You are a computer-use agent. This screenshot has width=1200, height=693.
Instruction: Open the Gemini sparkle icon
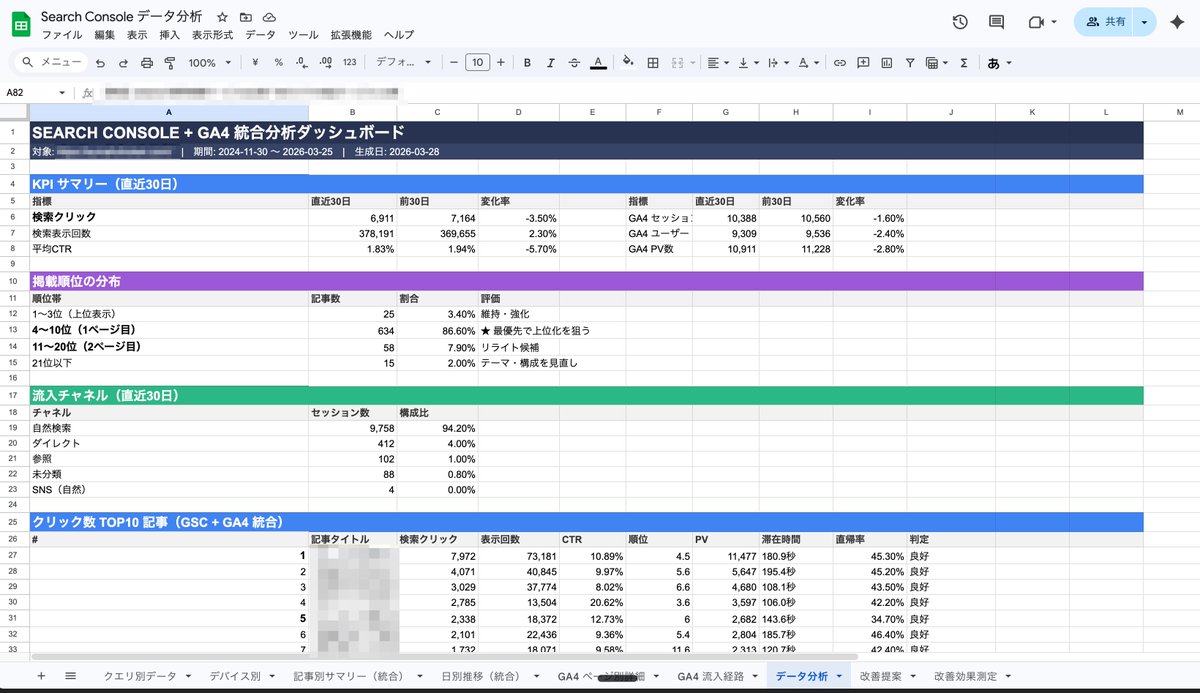1177,22
